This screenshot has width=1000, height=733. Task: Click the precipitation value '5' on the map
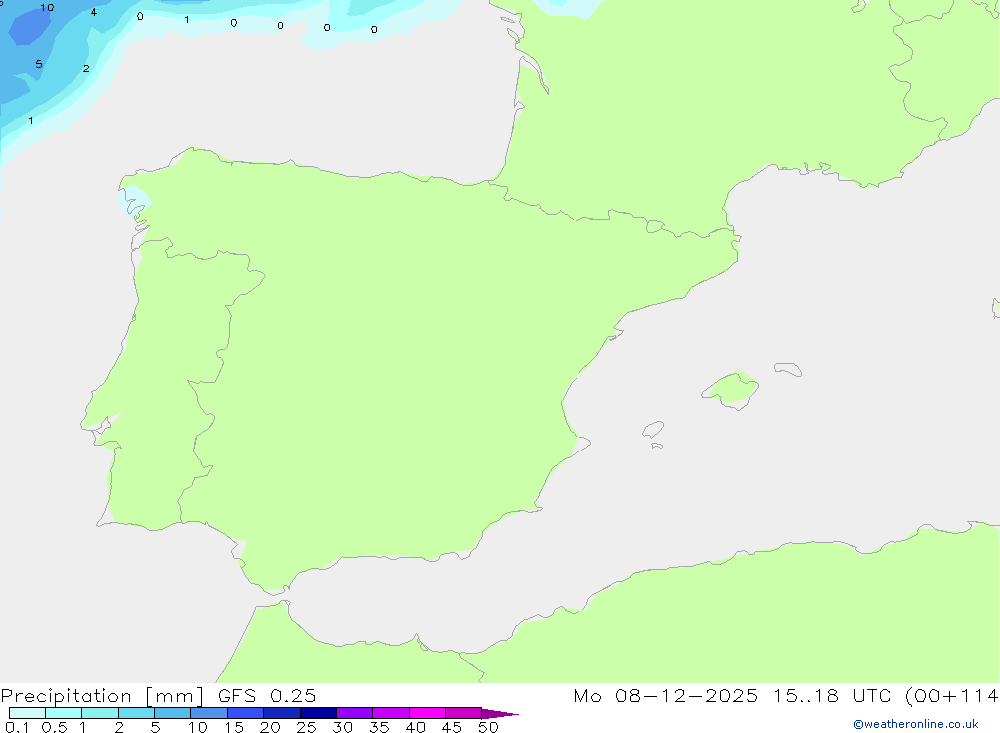tap(39, 64)
